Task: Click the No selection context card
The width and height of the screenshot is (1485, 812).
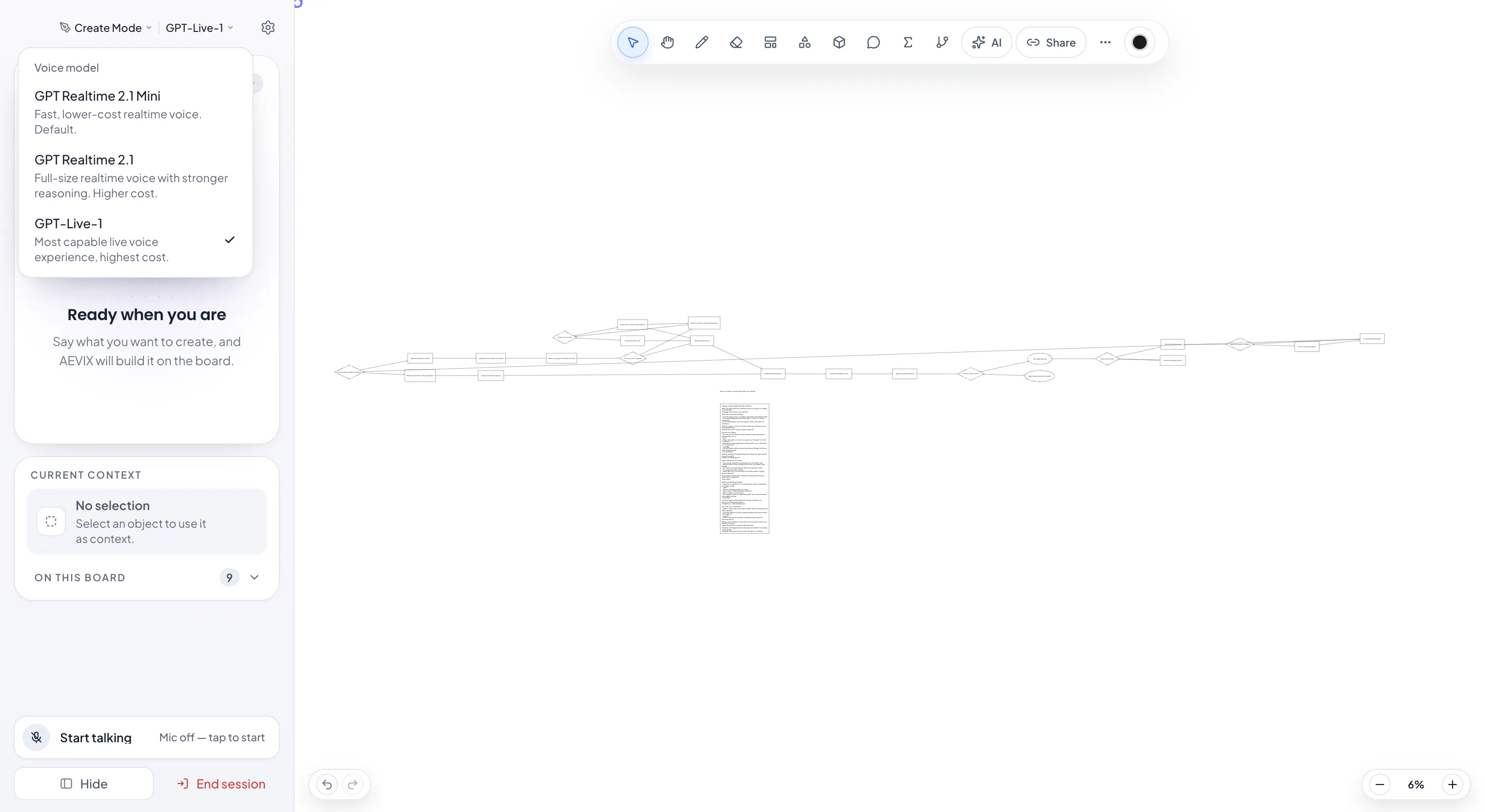Action: coord(146,521)
